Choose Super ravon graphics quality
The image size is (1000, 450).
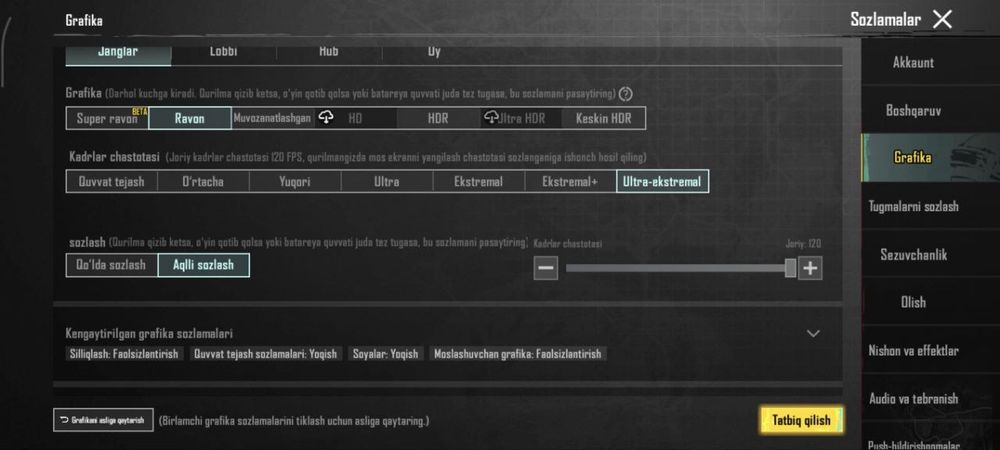click(x=107, y=119)
